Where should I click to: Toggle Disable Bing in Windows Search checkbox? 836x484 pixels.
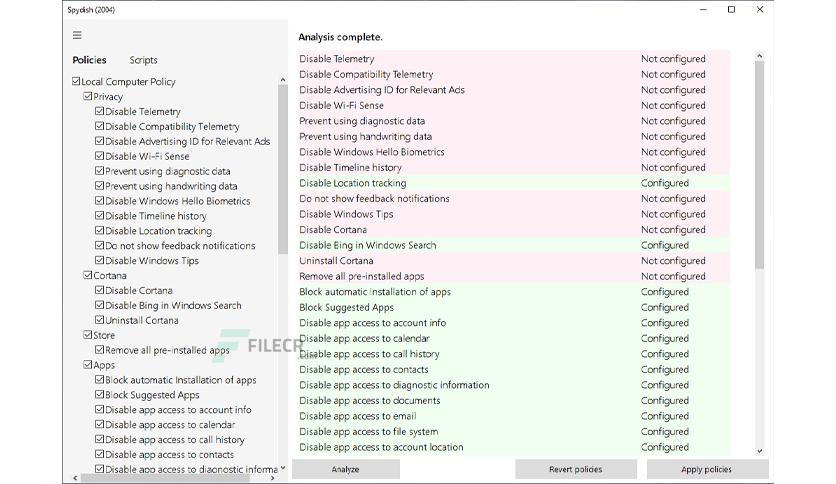99,305
